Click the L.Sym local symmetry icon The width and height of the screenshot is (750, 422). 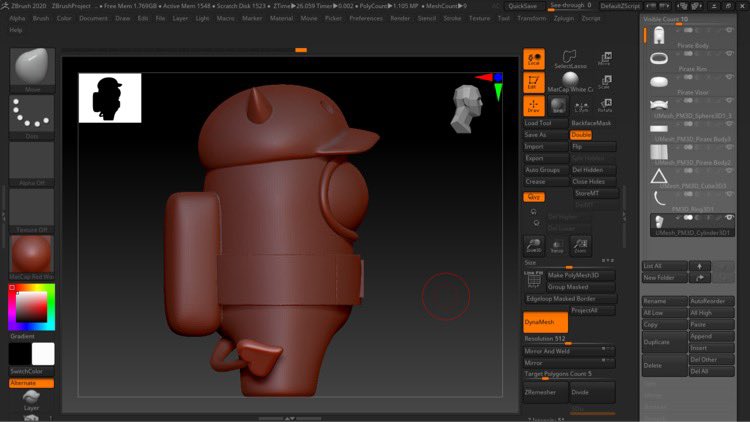pos(581,107)
